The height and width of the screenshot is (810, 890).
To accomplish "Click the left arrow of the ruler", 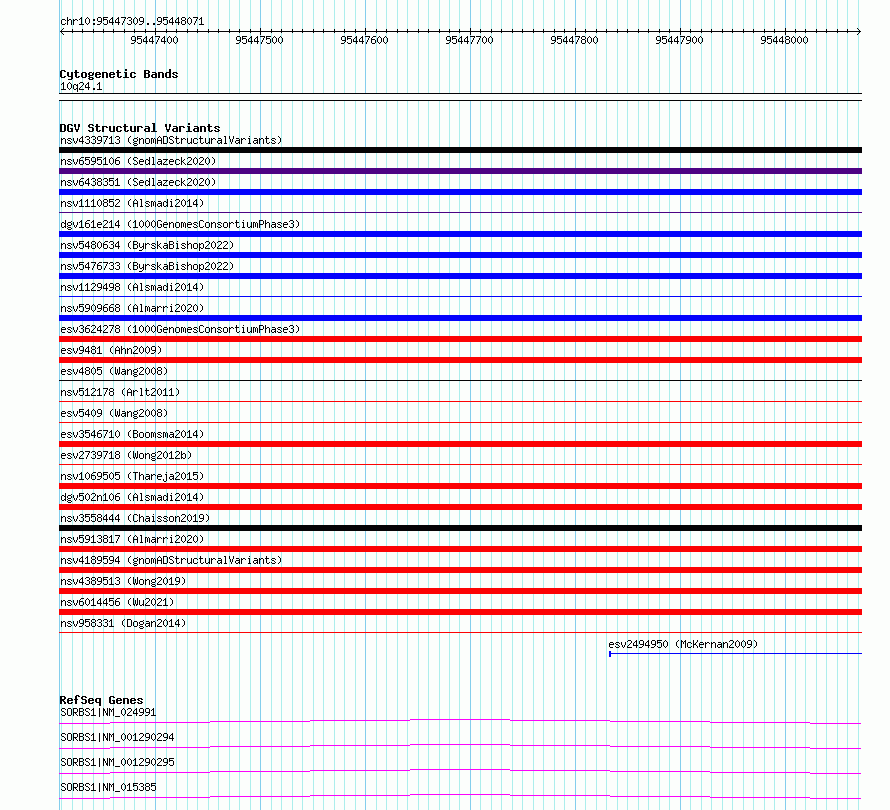I will click(x=62, y=31).
